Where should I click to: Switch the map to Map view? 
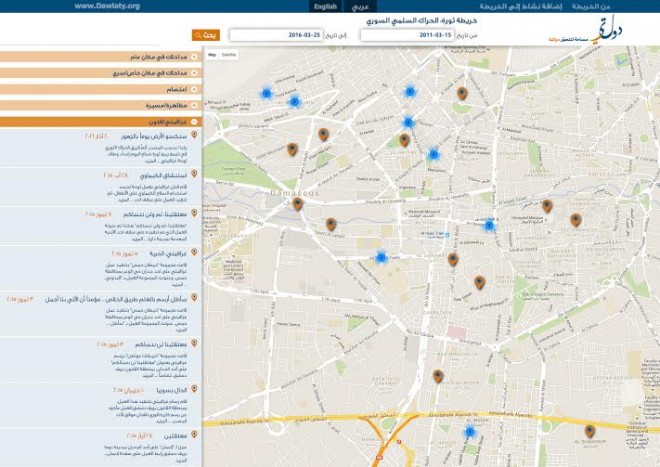click(x=212, y=55)
